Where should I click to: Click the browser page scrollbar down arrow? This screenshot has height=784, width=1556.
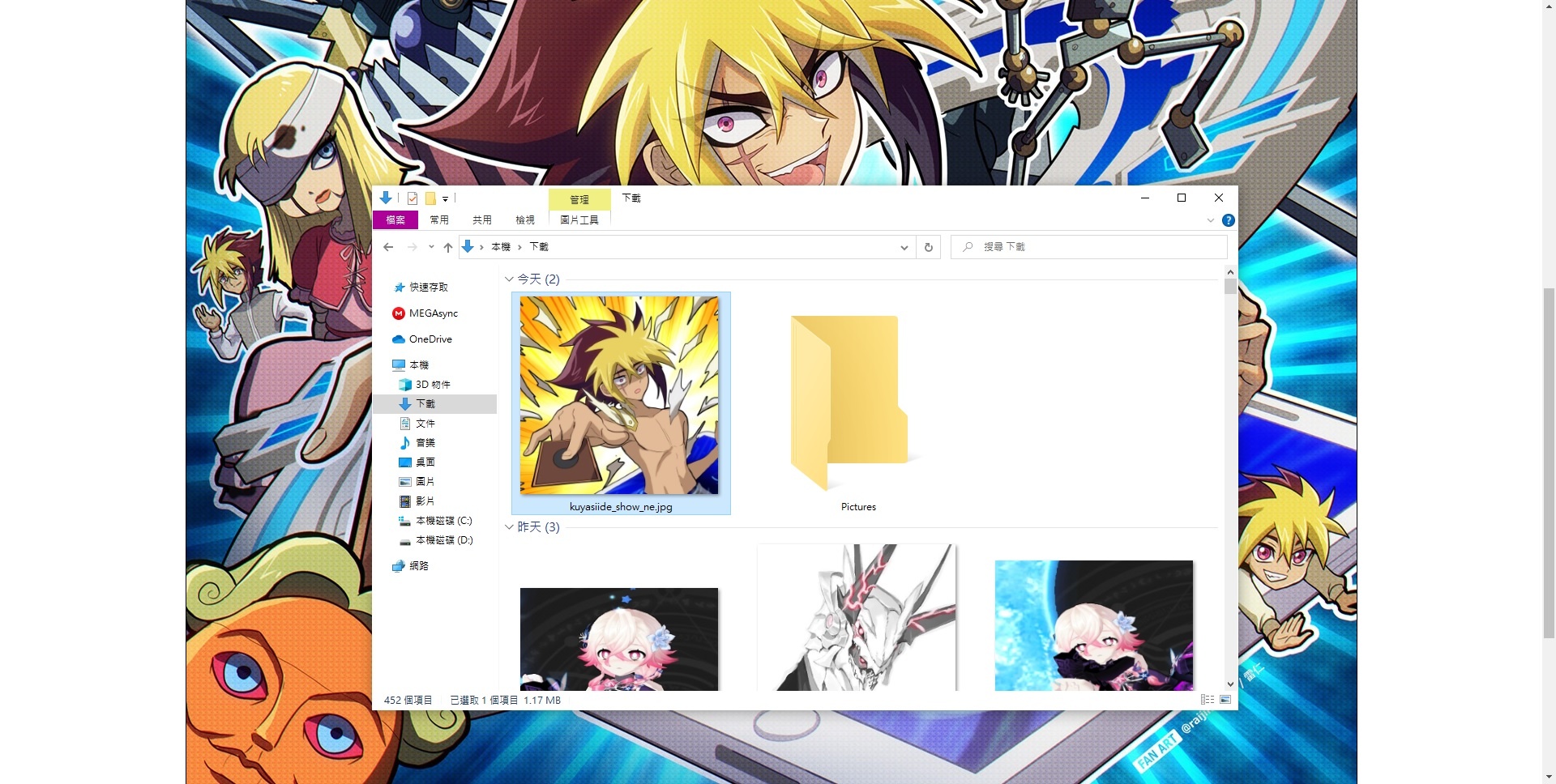tap(1549, 777)
